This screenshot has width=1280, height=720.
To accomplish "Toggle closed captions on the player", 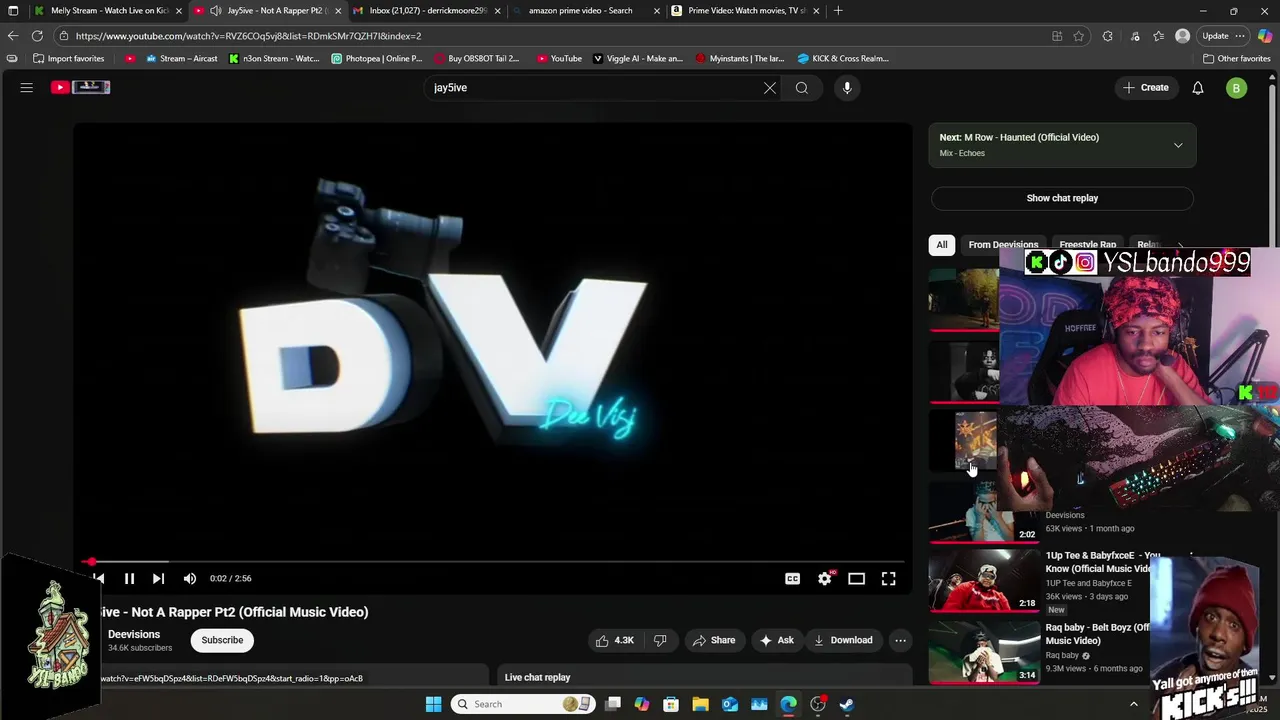I will pyautogui.click(x=792, y=578).
